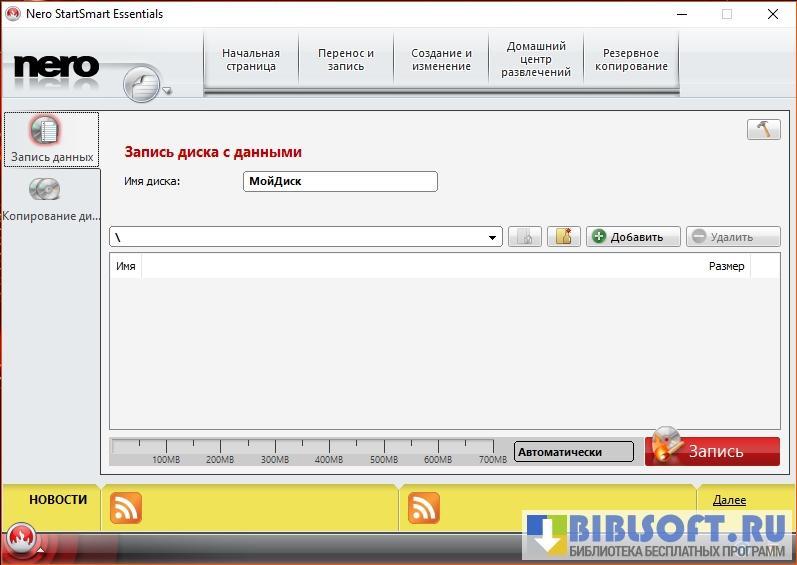797x565 pixels.
Task: Expand the small arrow beside the launcher icon
Action: [x=168, y=92]
